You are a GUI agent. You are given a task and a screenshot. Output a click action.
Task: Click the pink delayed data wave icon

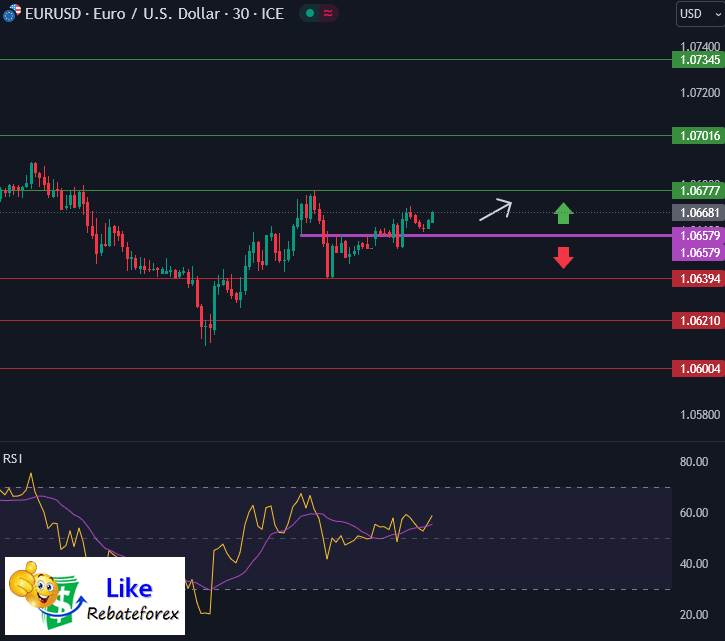tap(328, 13)
